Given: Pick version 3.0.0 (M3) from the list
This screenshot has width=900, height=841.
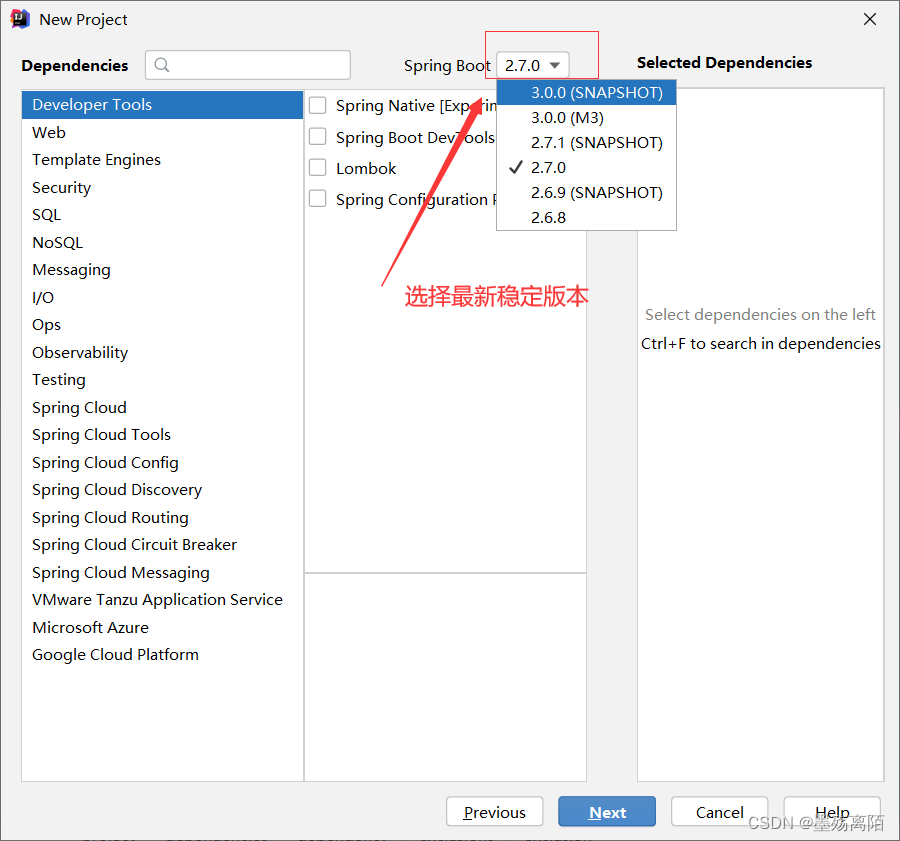Looking at the screenshot, I should (x=586, y=118).
